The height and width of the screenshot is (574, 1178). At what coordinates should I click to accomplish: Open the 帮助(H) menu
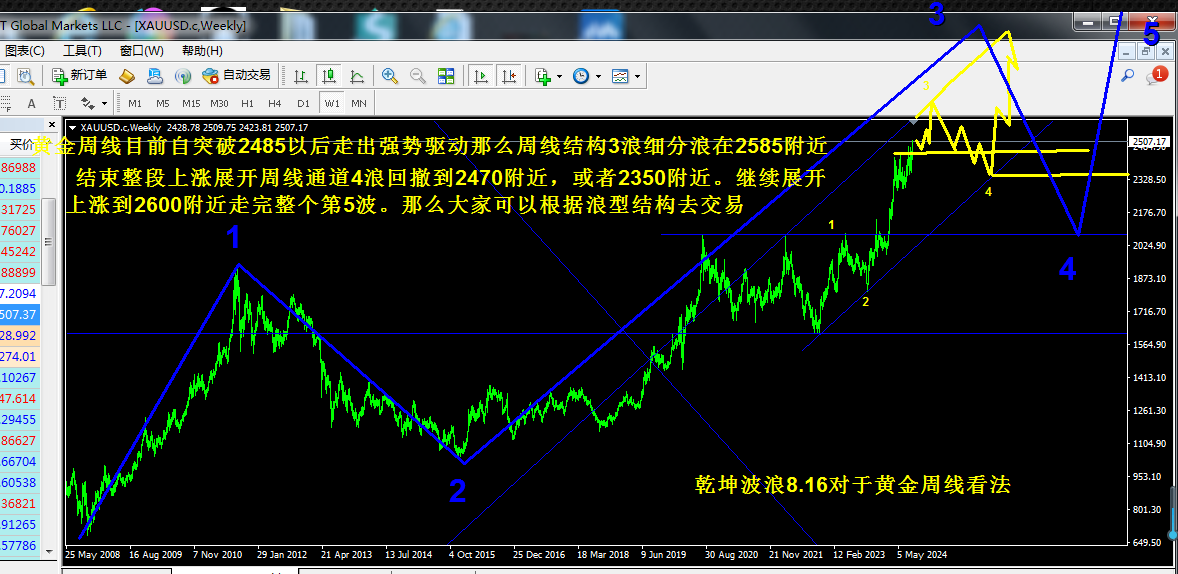[x=203, y=51]
